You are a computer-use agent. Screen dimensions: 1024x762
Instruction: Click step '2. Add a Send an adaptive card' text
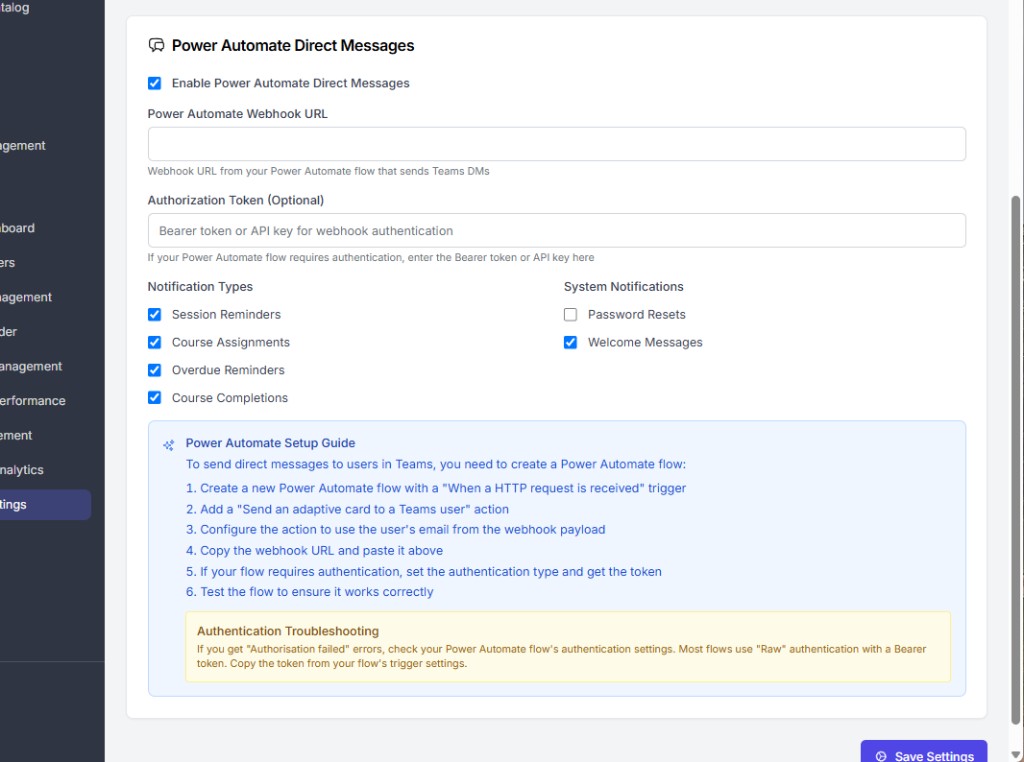(347, 509)
